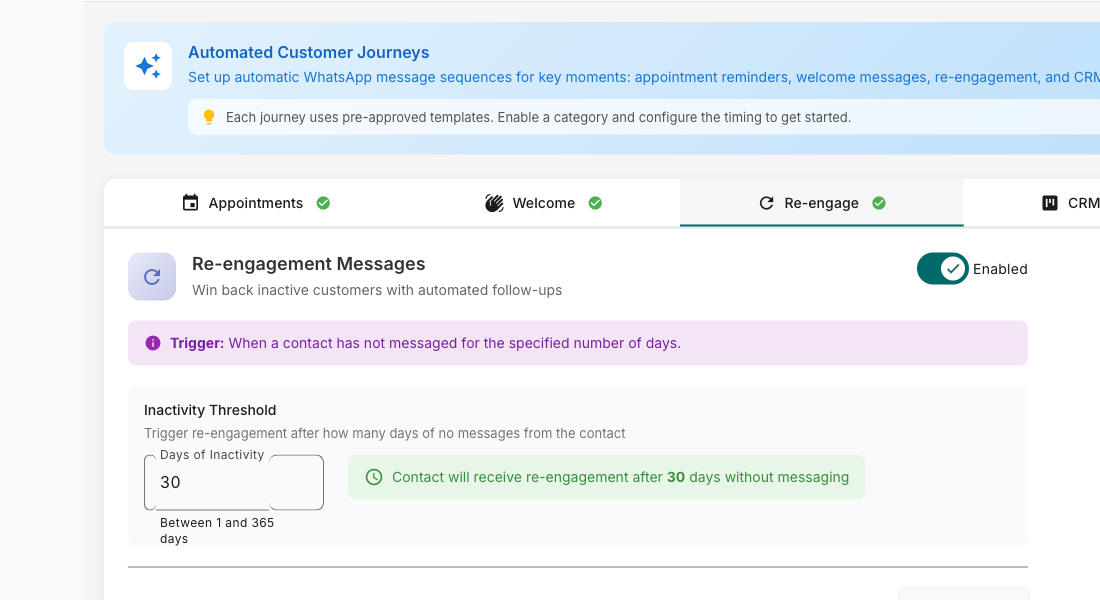Screen dimensions: 1100x600
Task: Click the green check badge on Appointments
Action: (323, 202)
